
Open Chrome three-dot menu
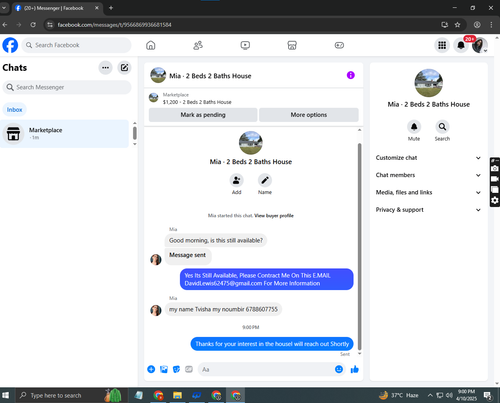[491, 25]
